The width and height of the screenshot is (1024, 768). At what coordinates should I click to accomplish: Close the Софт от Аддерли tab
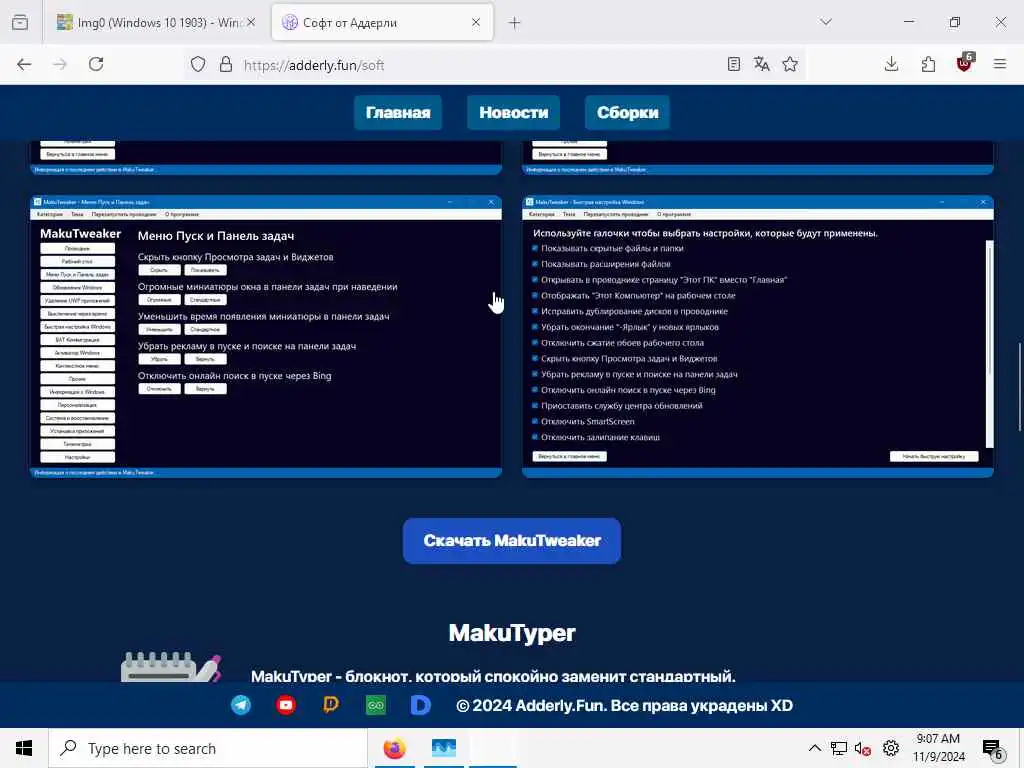click(476, 22)
